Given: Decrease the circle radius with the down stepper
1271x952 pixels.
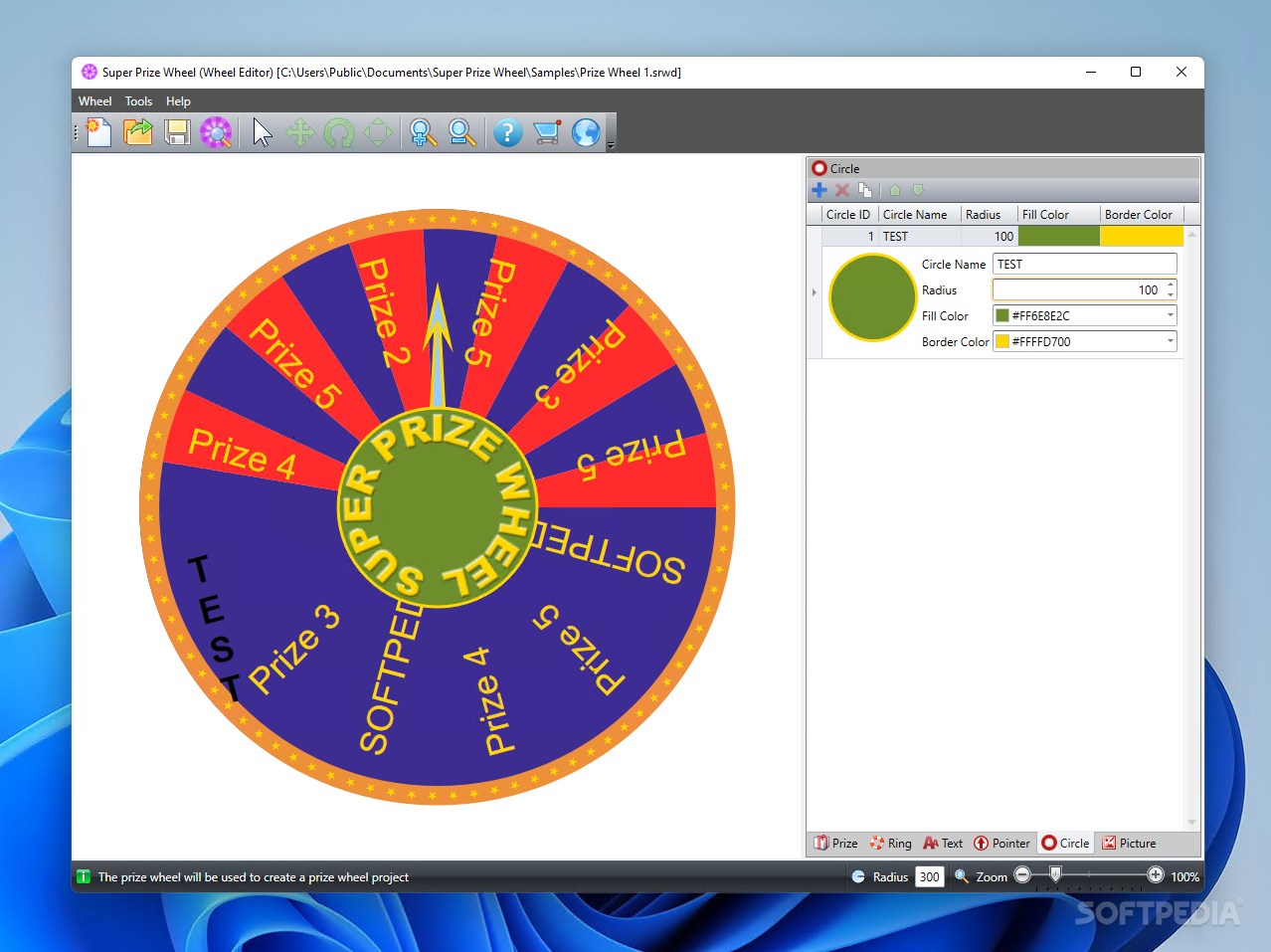Looking at the screenshot, I should pyautogui.click(x=1171, y=295).
